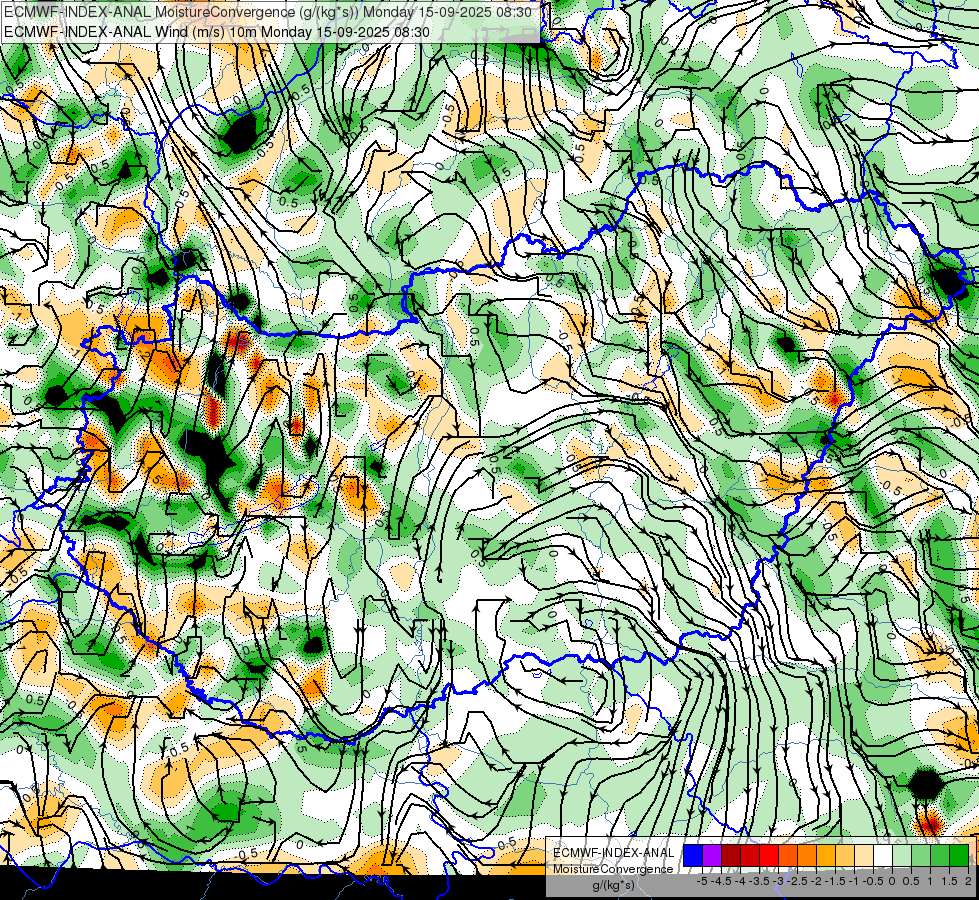Select legend swatch between -2 and -1.5
This screenshot has width=979, height=900.
click(x=825, y=855)
